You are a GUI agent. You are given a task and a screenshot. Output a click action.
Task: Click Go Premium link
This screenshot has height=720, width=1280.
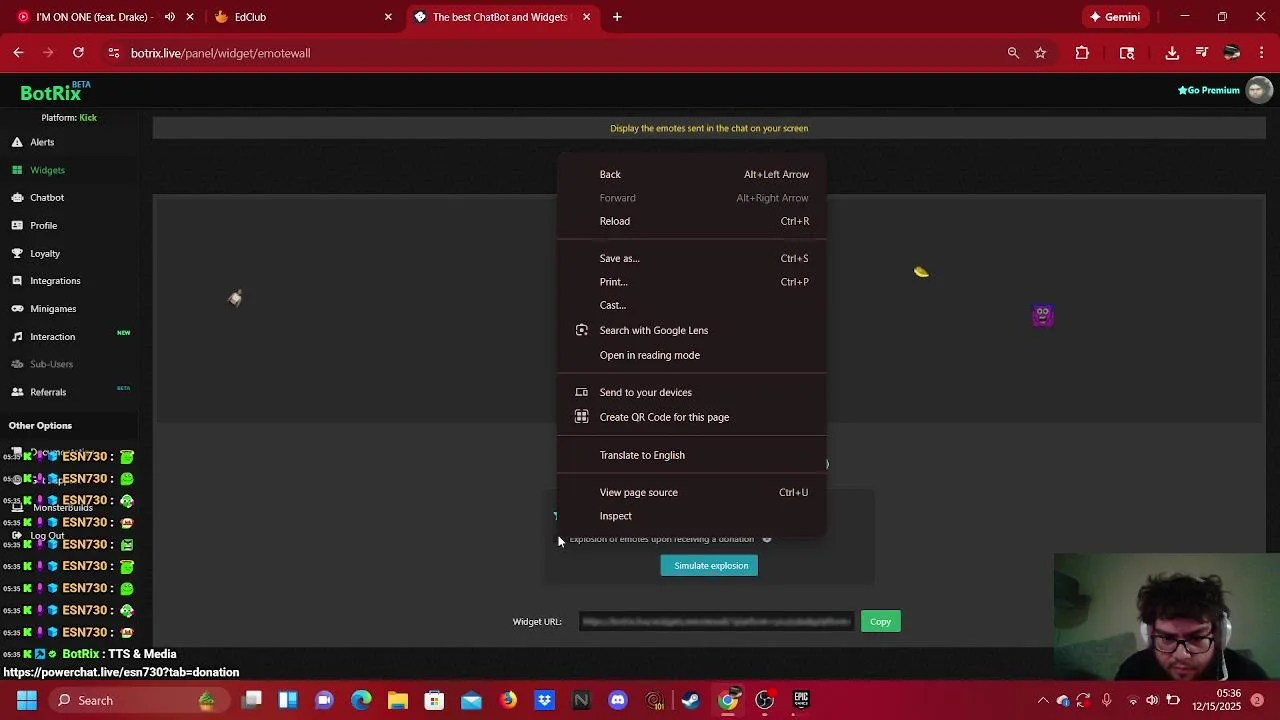[1209, 90]
